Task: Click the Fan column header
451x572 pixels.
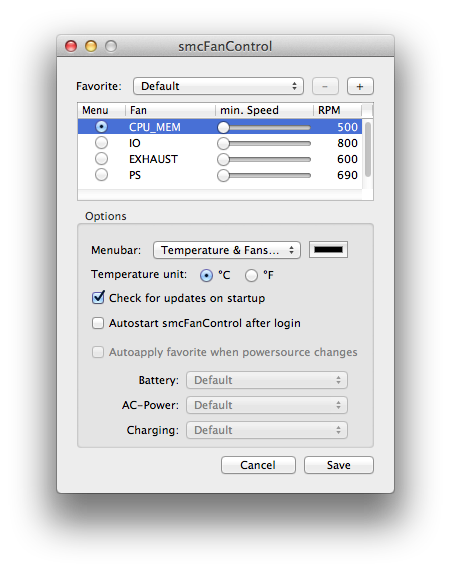Action: click(170, 110)
